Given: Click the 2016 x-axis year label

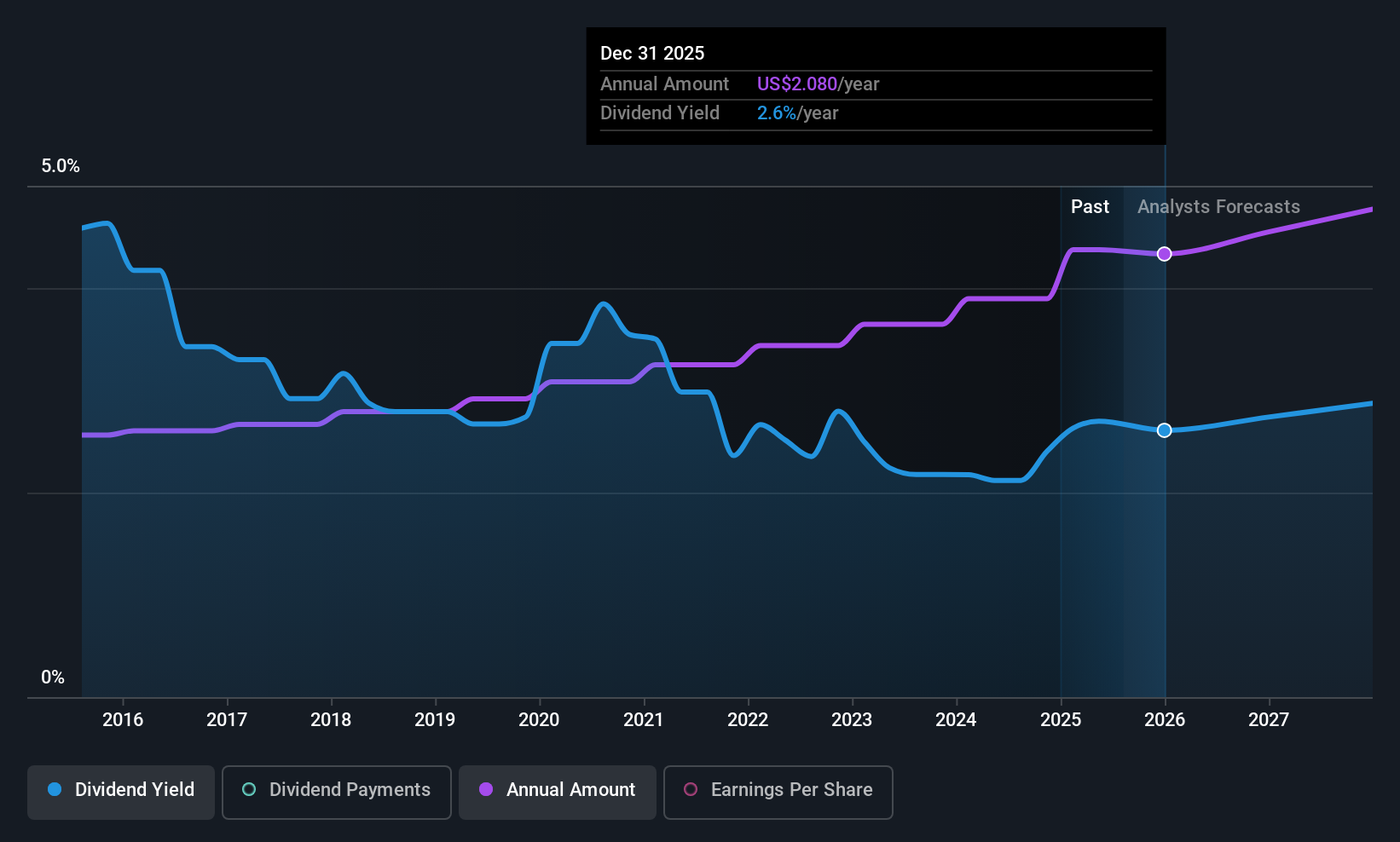Looking at the screenshot, I should (x=123, y=719).
